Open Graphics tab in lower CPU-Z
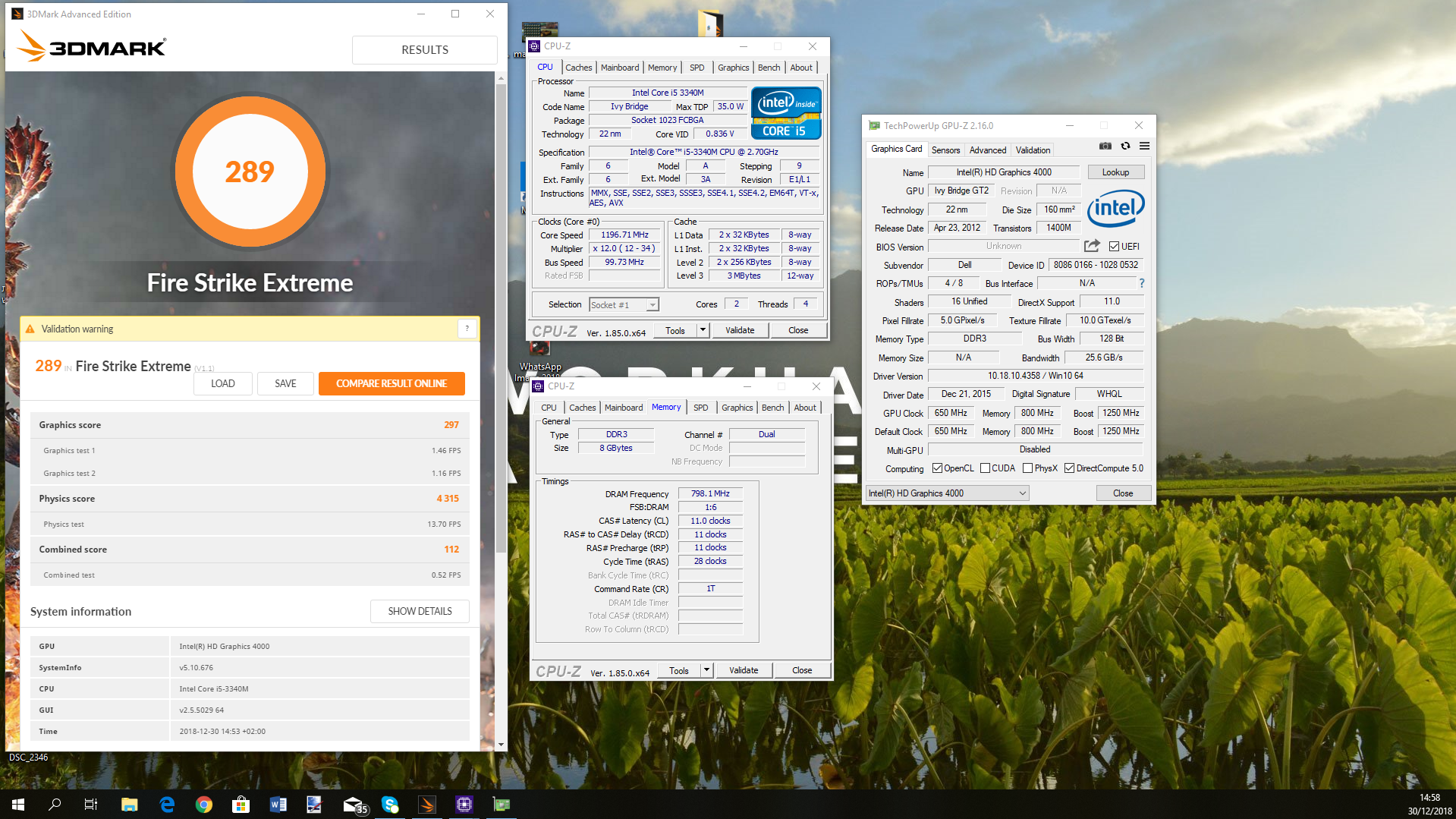 [x=737, y=408]
